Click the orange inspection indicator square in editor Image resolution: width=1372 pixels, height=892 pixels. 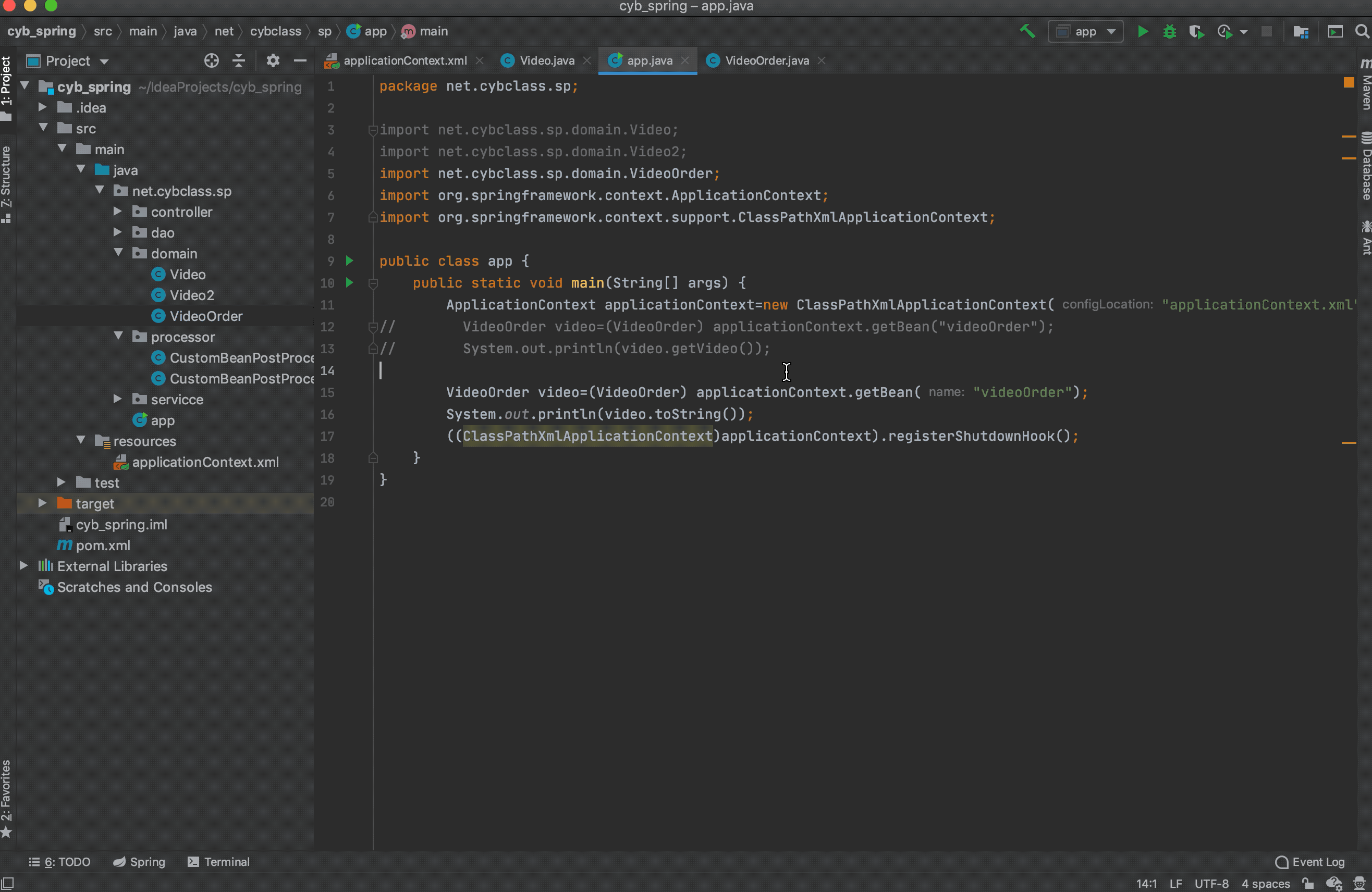[x=1349, y=82]
